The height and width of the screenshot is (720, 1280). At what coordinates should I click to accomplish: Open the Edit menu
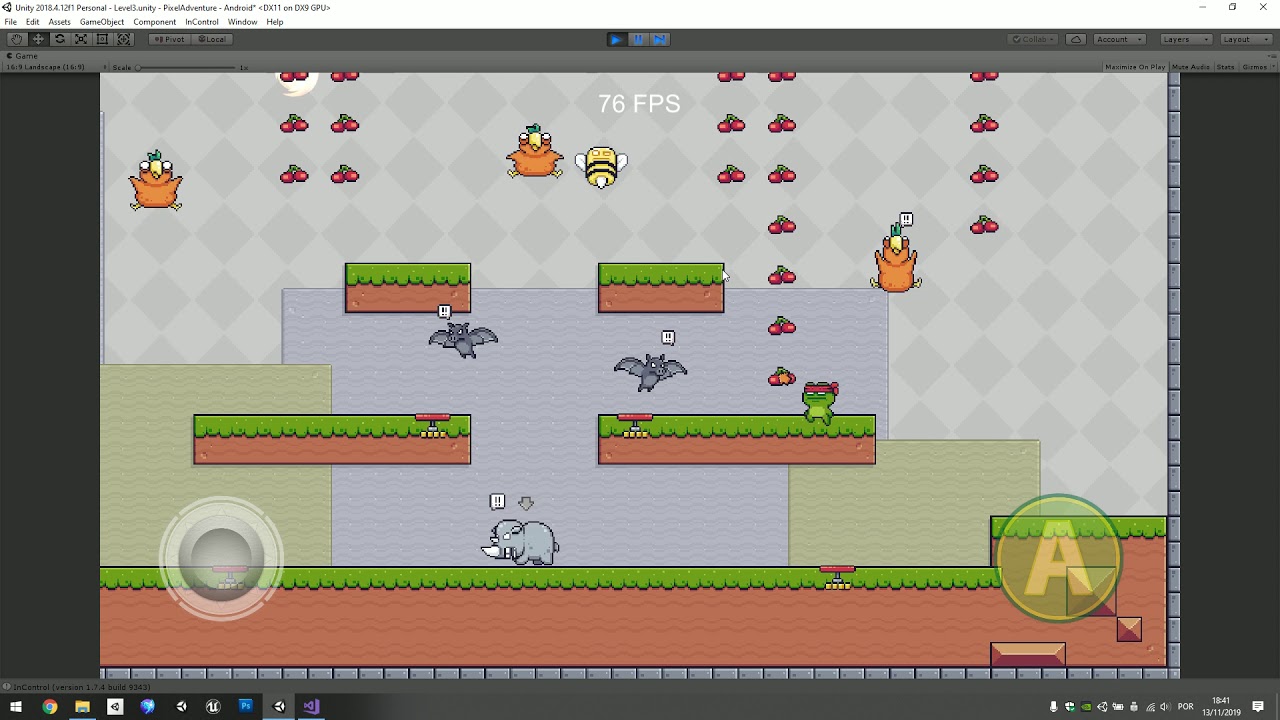tap(33, 22)
